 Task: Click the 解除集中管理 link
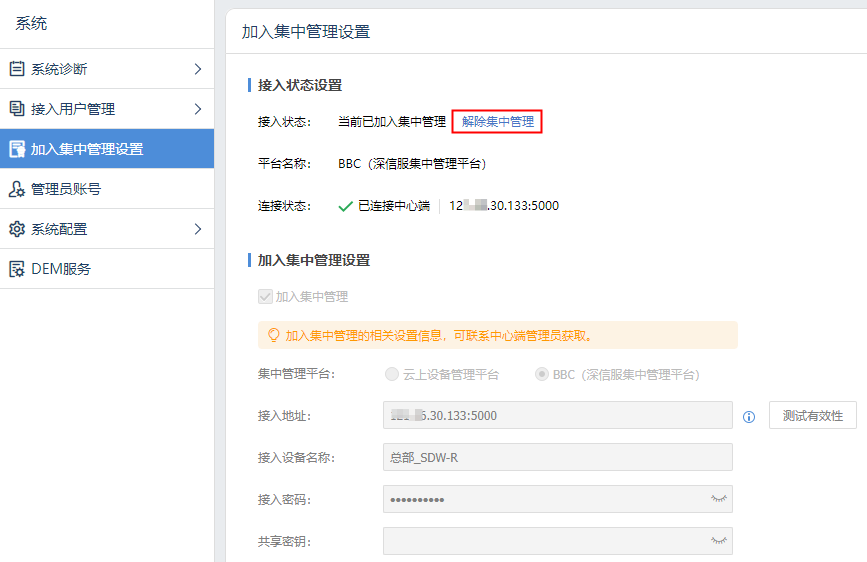pyautogui.click(x=497, y=122)
